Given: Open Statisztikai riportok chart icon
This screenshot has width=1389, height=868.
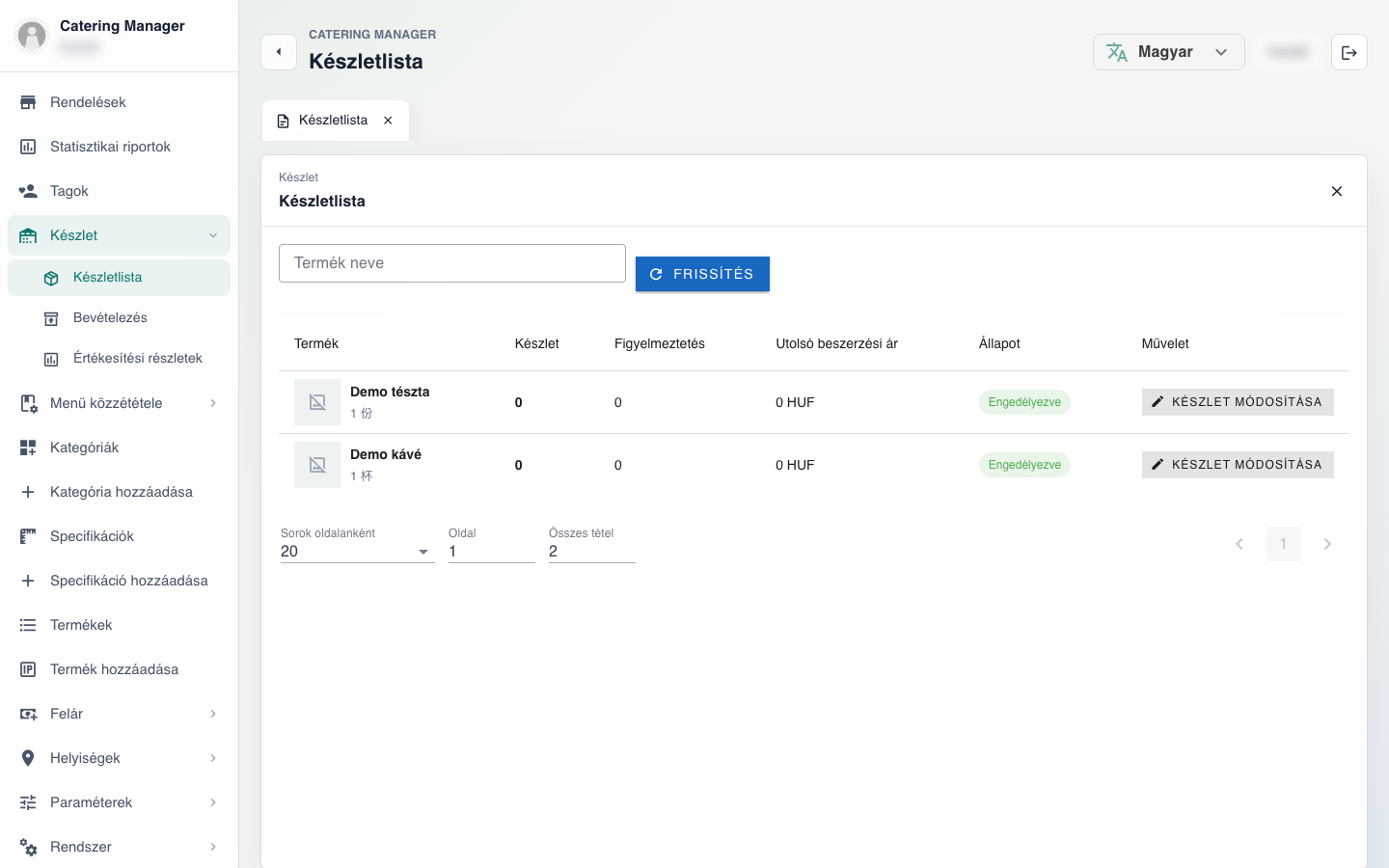Looking at the screenshot, I should [x=28, y=147].
